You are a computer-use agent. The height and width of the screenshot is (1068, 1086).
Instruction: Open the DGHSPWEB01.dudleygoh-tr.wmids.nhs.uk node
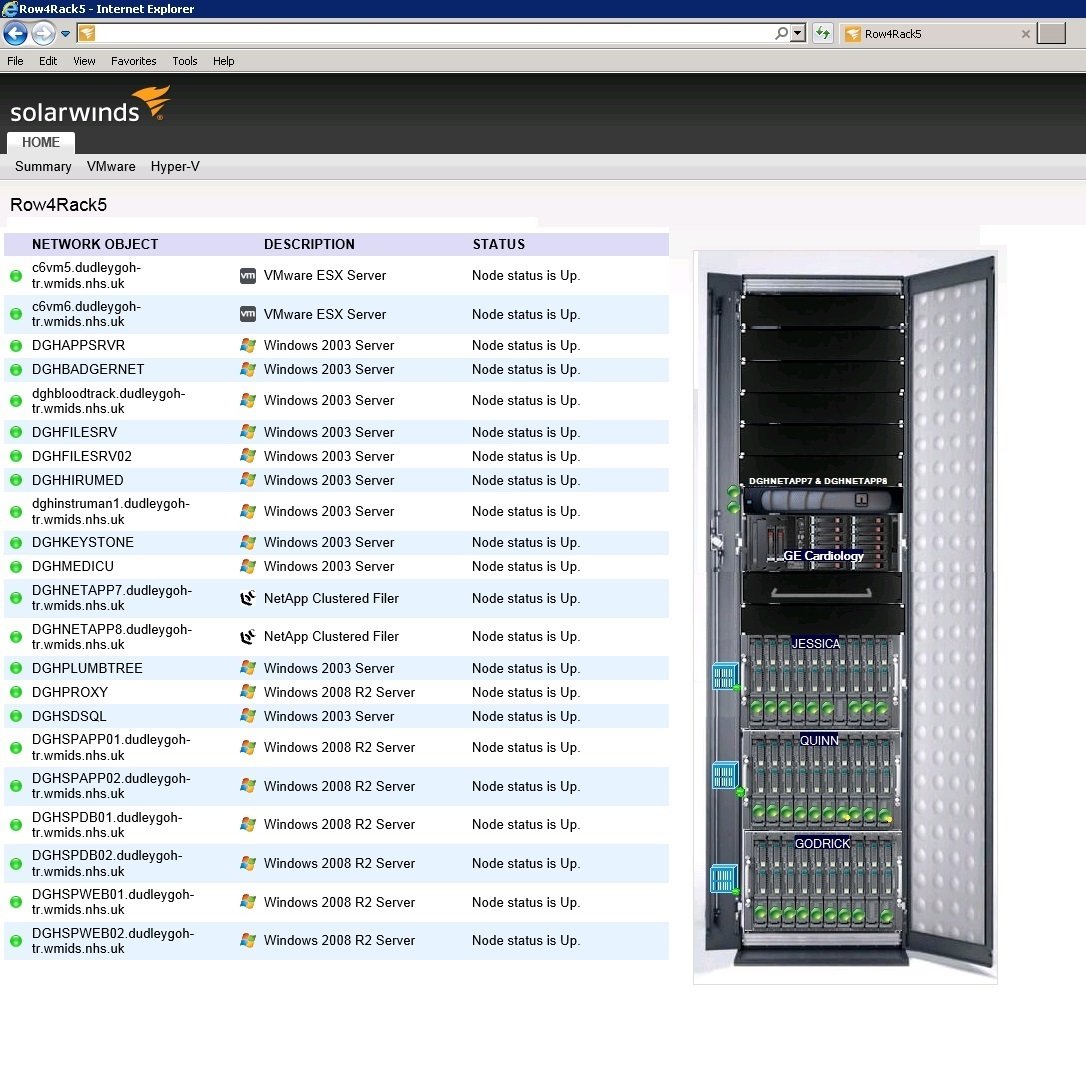pyautogui.click(x=112, y=902)
